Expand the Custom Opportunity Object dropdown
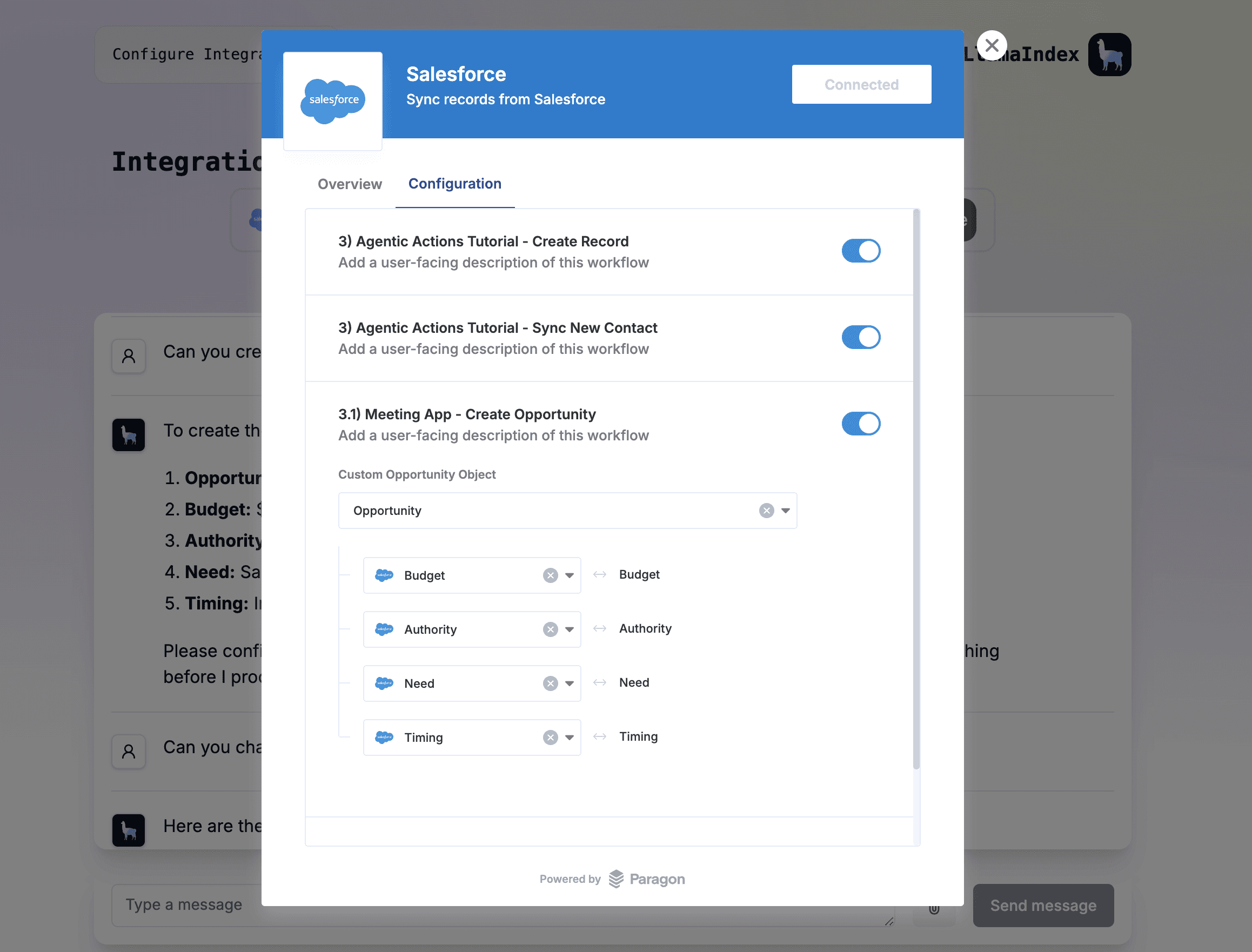The image size is (1252, 952). pos(786,511)
